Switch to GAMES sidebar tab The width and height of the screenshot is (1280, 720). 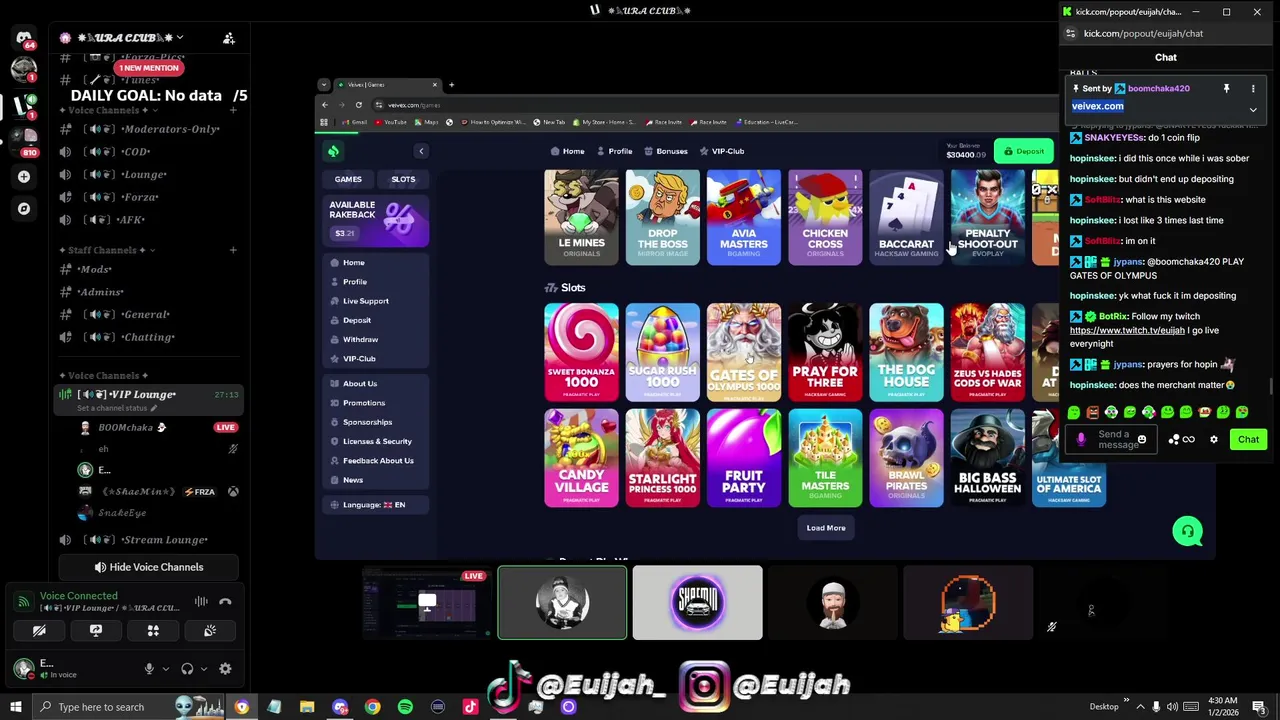(x=348, y=179)
